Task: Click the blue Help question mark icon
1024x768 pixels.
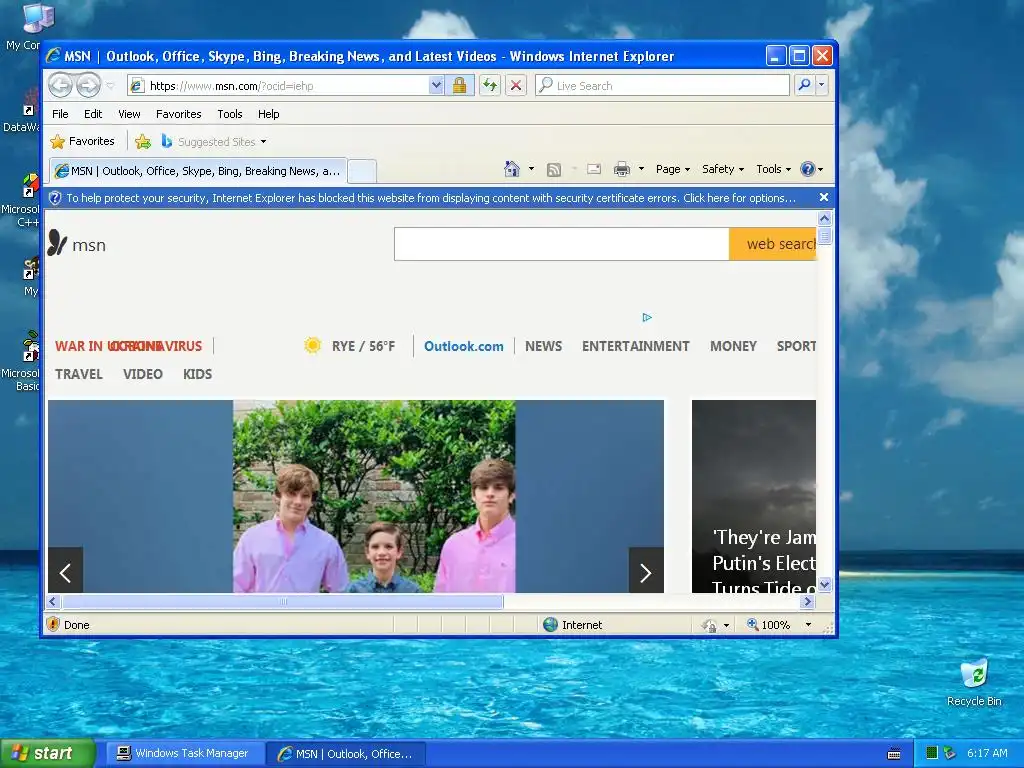Action: (808, 169)
